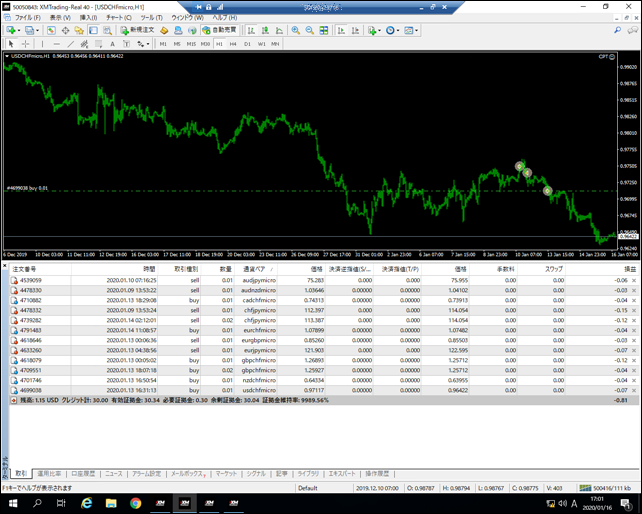Select the text A tool
The width and height of the screenshot is (642, 514).
112,44
